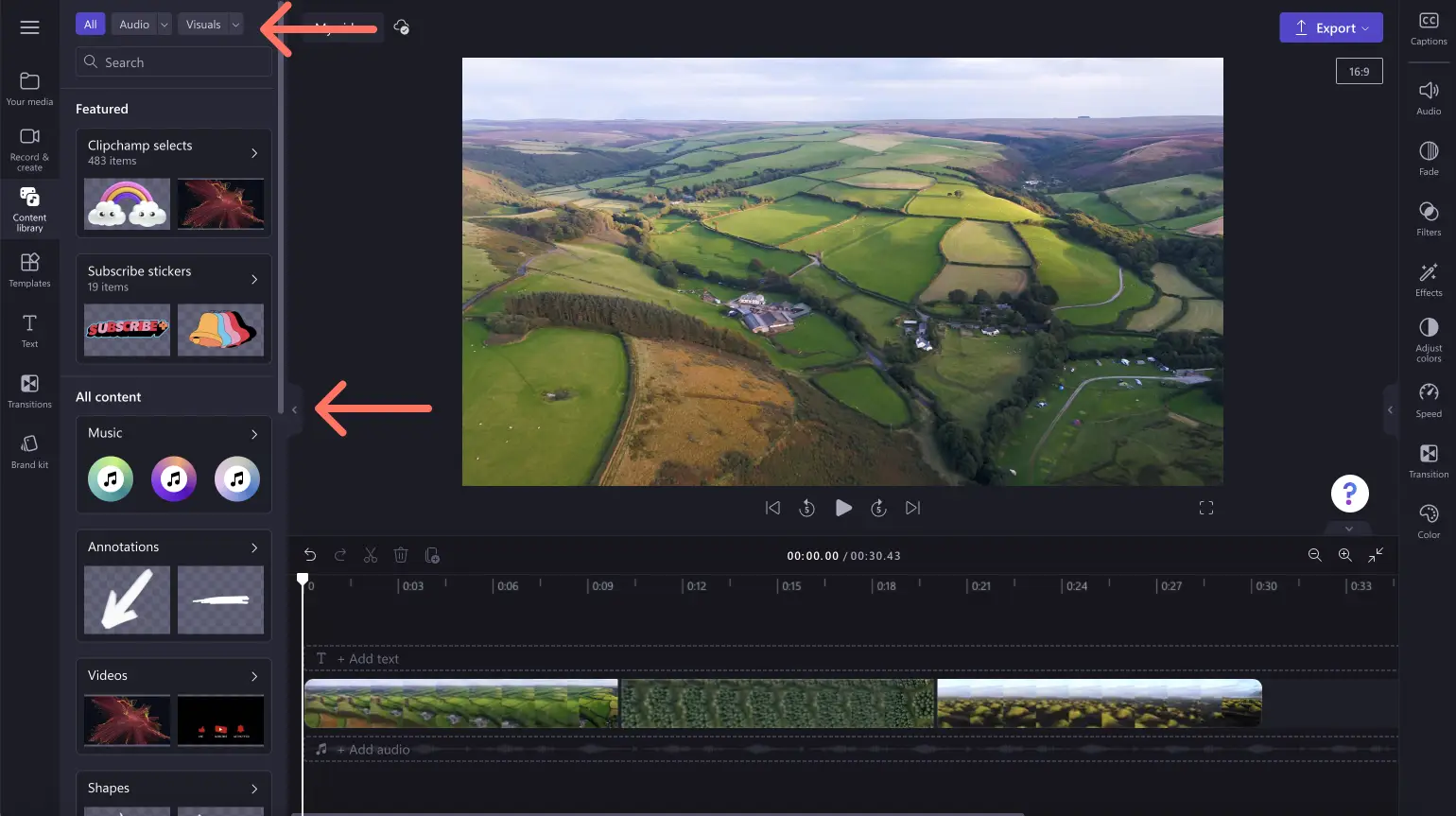
Task: Delete selected clip with trash icon
Action: pos(401,555)
